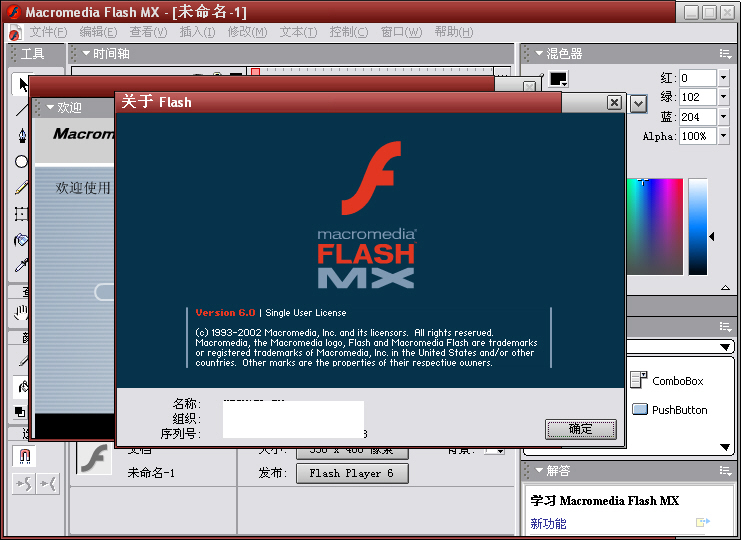
Task: Open the 新功能 link in answers panel
Action: pyautogui.click(x=548, y=523)
